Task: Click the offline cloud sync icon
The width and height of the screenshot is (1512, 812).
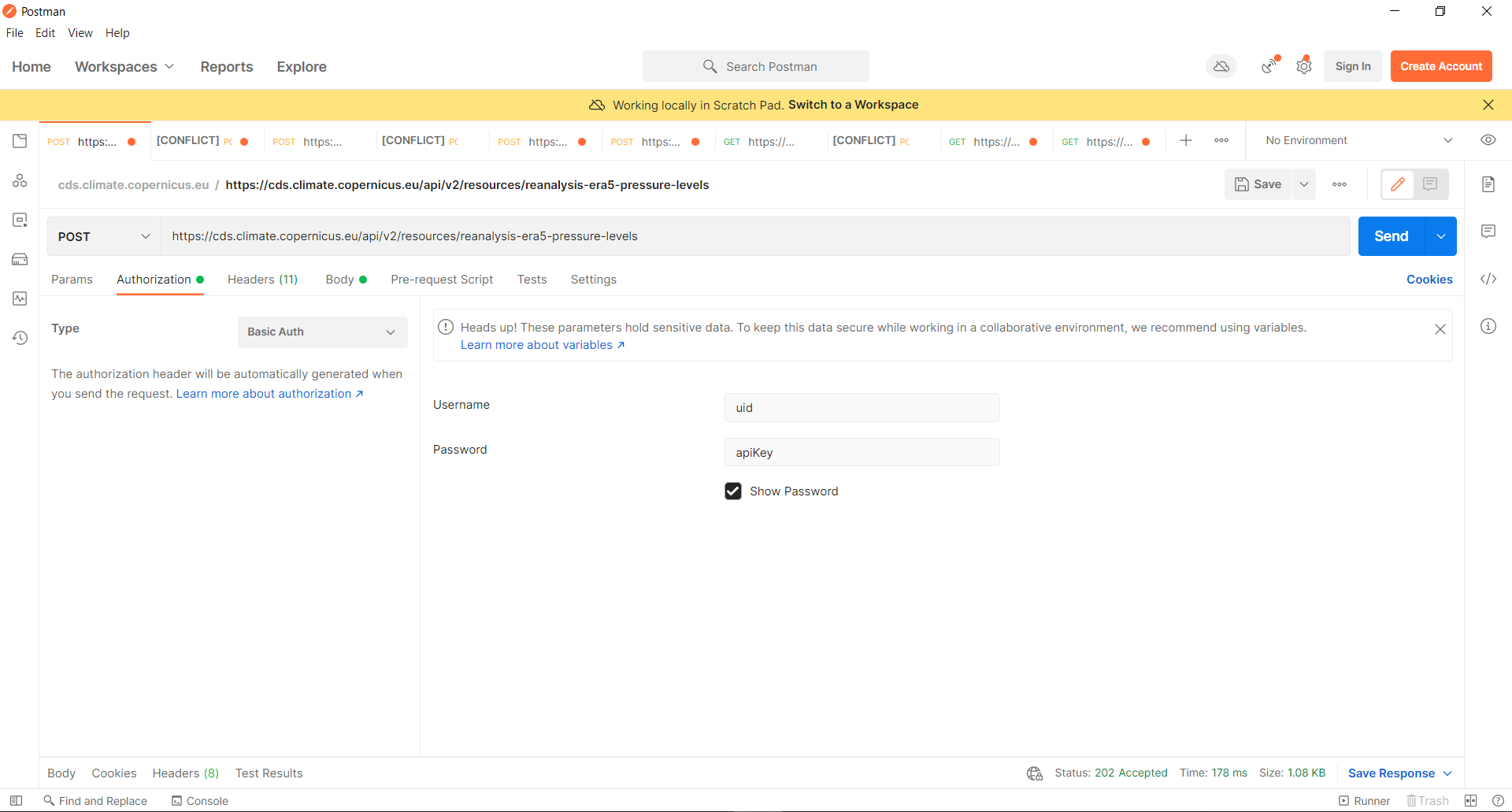Action: tap(1221, 67)
